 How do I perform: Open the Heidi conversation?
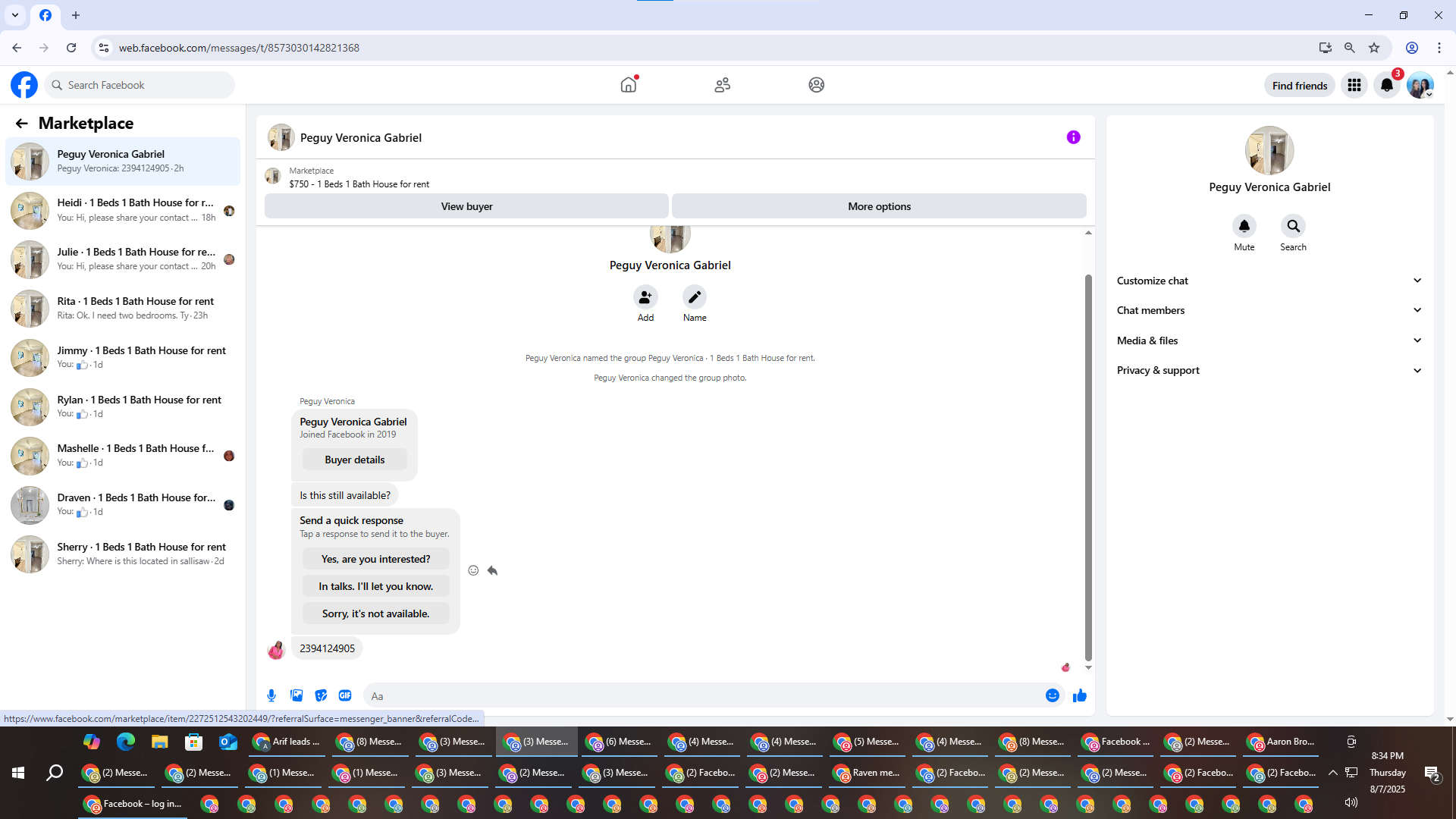click(123, 210)
